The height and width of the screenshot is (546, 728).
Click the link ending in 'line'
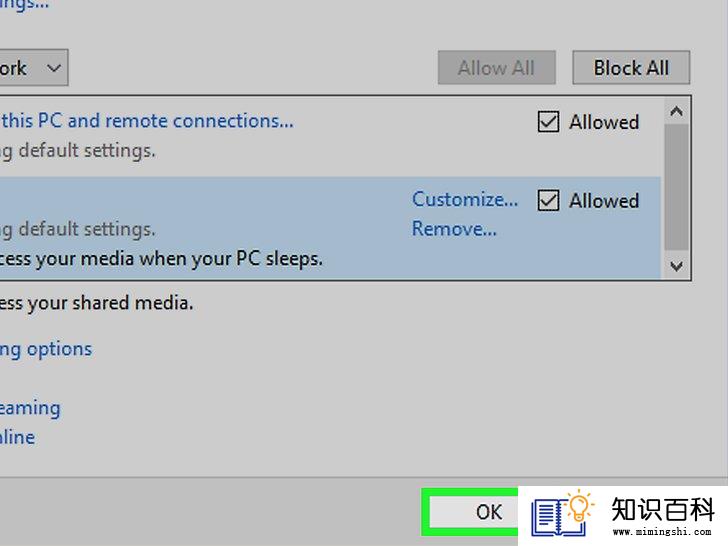[17, 437]
